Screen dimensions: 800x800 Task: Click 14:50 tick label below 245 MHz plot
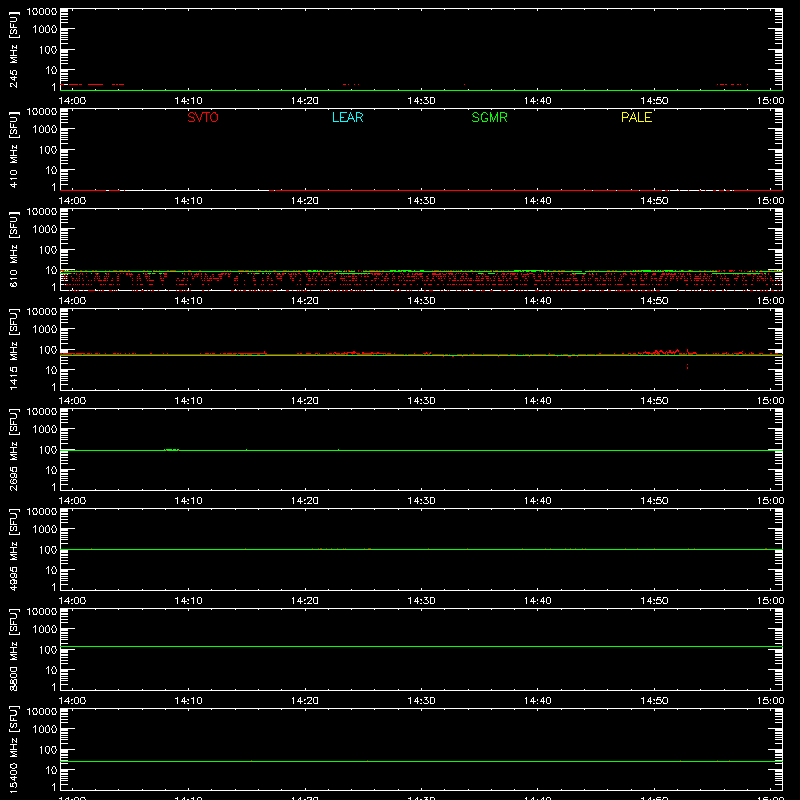654,101
